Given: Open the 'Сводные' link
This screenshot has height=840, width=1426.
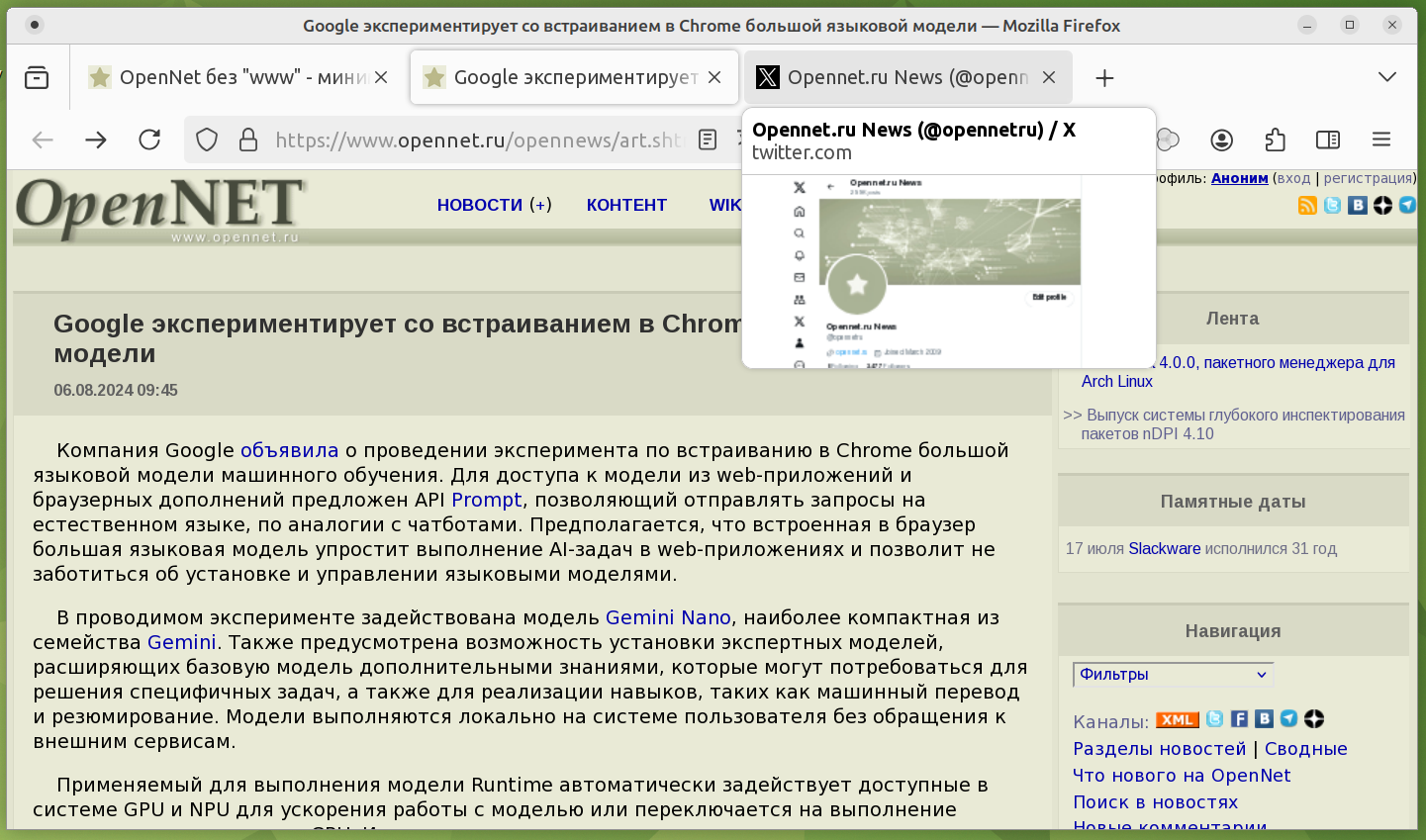Looking at the screenshot, I should (x=1306, y=749).
